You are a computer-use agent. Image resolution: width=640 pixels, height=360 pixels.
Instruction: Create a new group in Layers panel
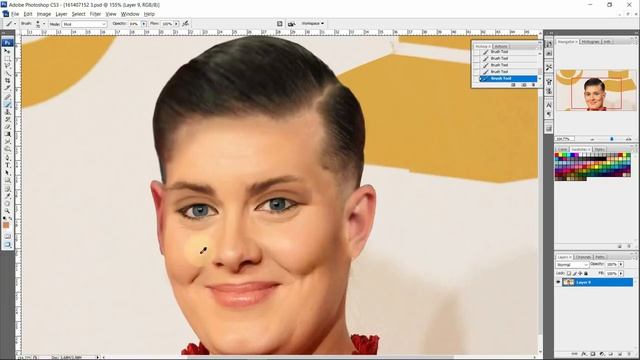click(611, 353)
